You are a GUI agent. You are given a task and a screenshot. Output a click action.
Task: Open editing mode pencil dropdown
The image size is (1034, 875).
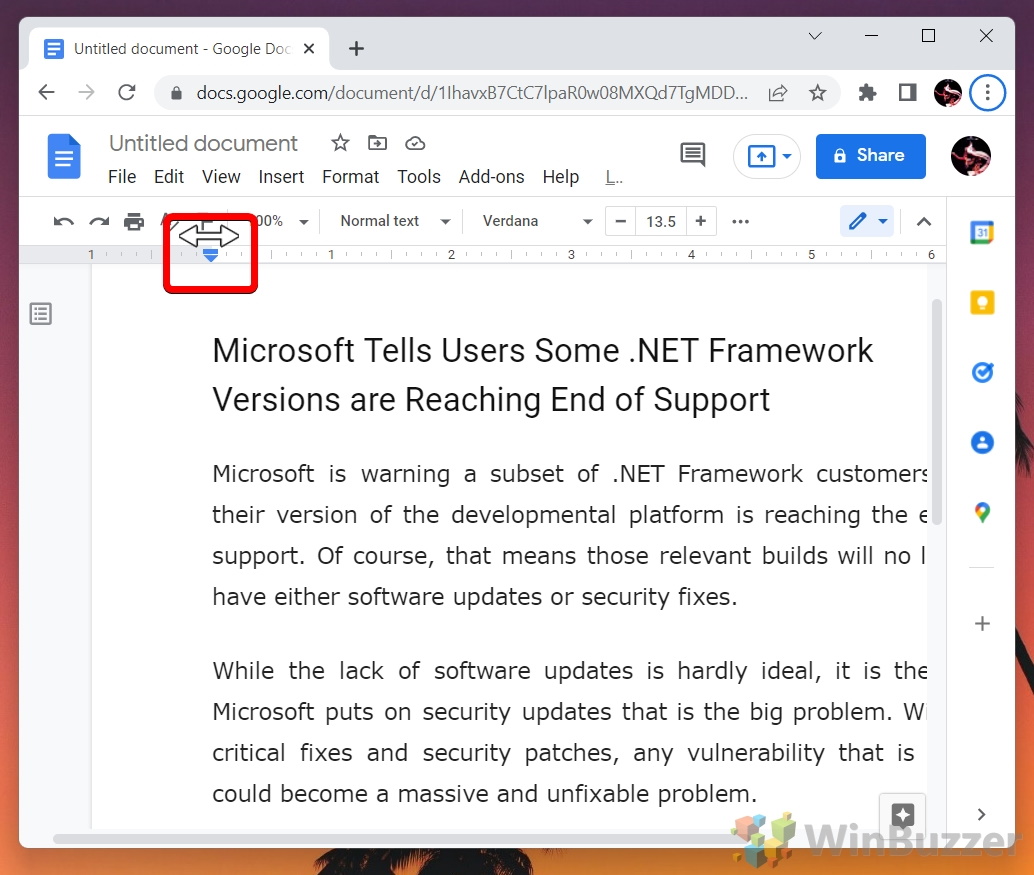click(x=867, y=221)
